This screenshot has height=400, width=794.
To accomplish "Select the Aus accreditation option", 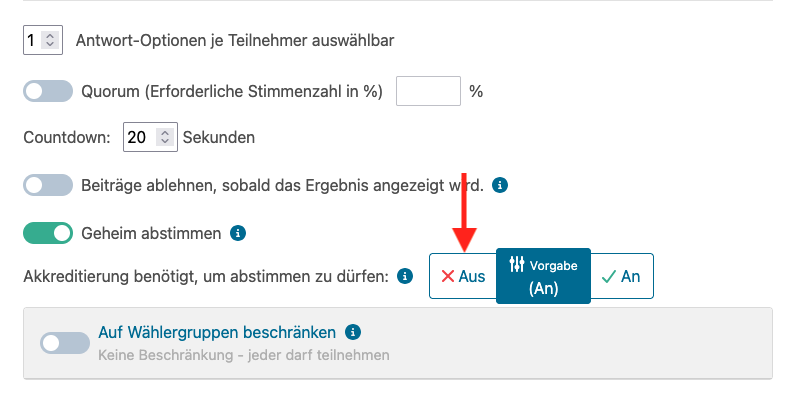I will 463,276.
